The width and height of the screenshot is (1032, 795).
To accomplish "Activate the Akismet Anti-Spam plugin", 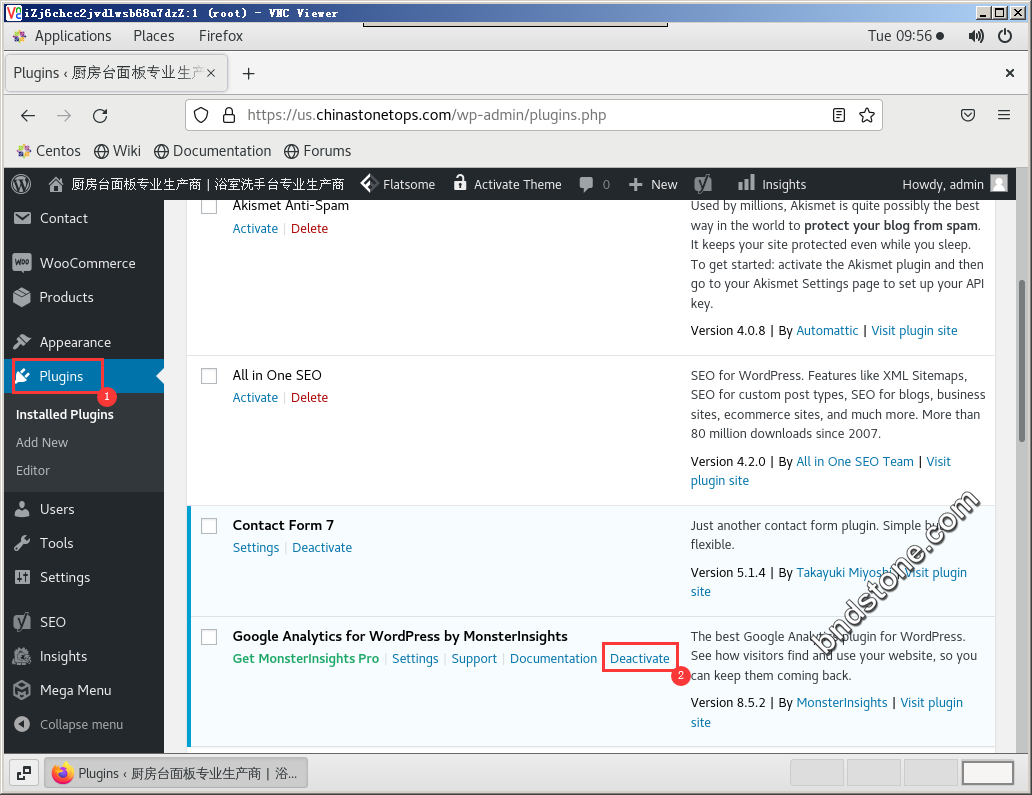I will click(255, 228).
